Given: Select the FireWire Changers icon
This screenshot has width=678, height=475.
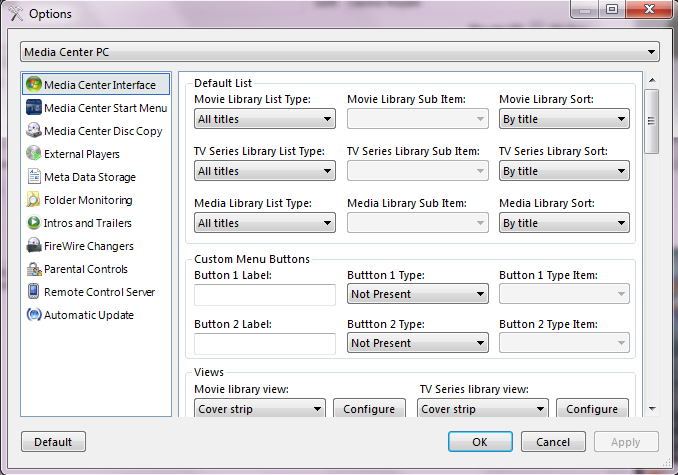Looking at the screenshot, I should click(x=34, y=246).
